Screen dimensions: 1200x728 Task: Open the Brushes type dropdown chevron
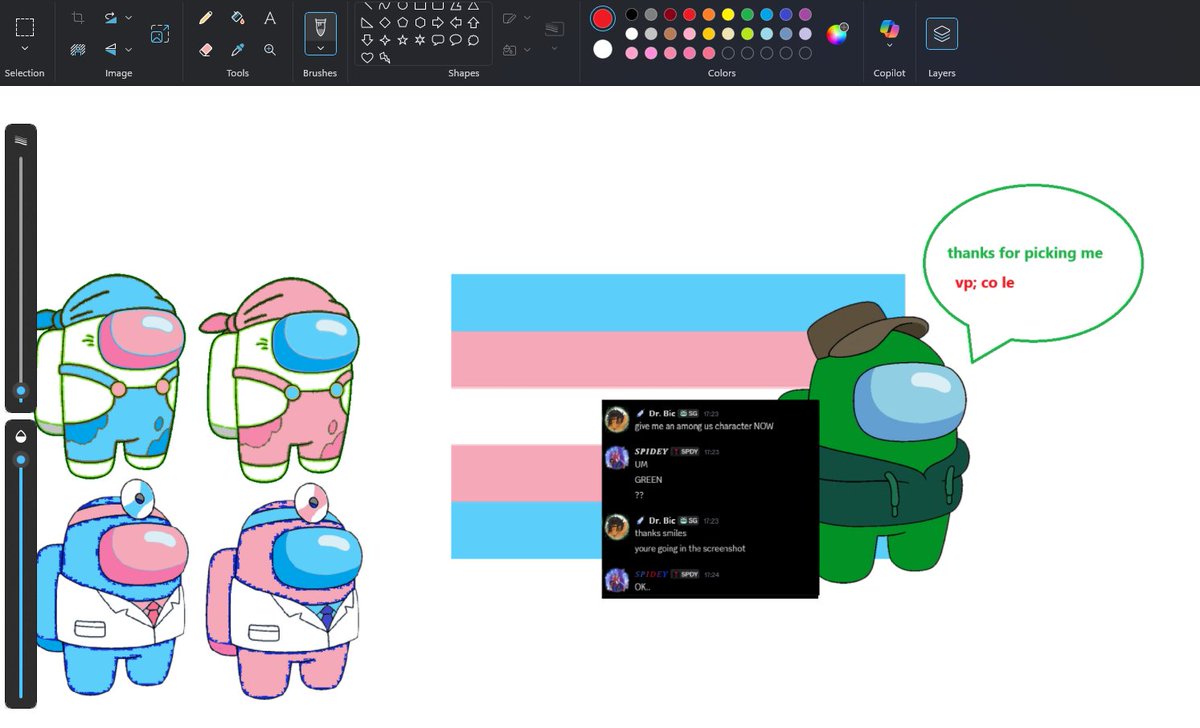[x=320, y=47]
